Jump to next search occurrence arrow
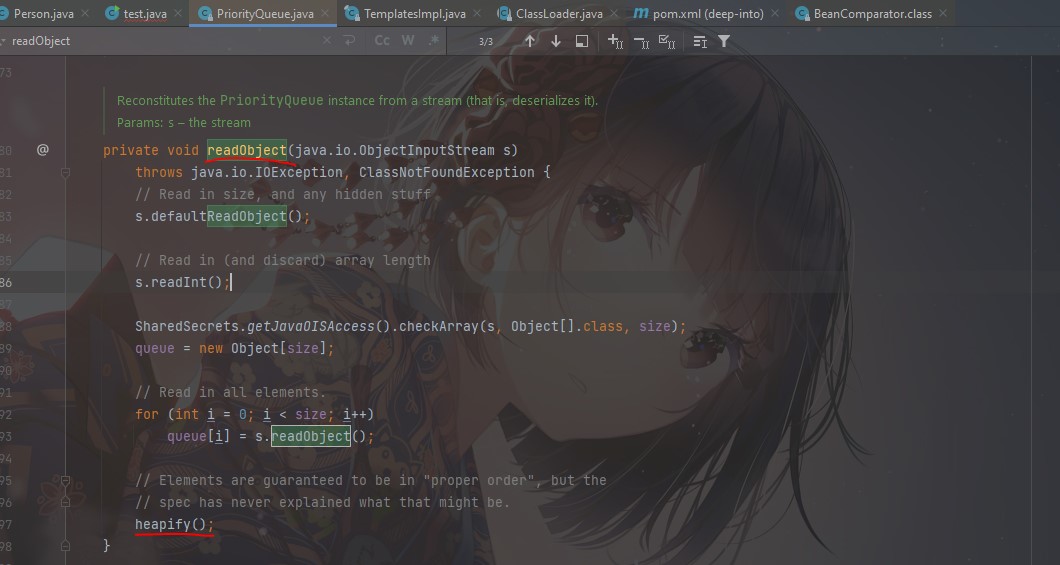1060x565 pixels. [x=556, y=41]
